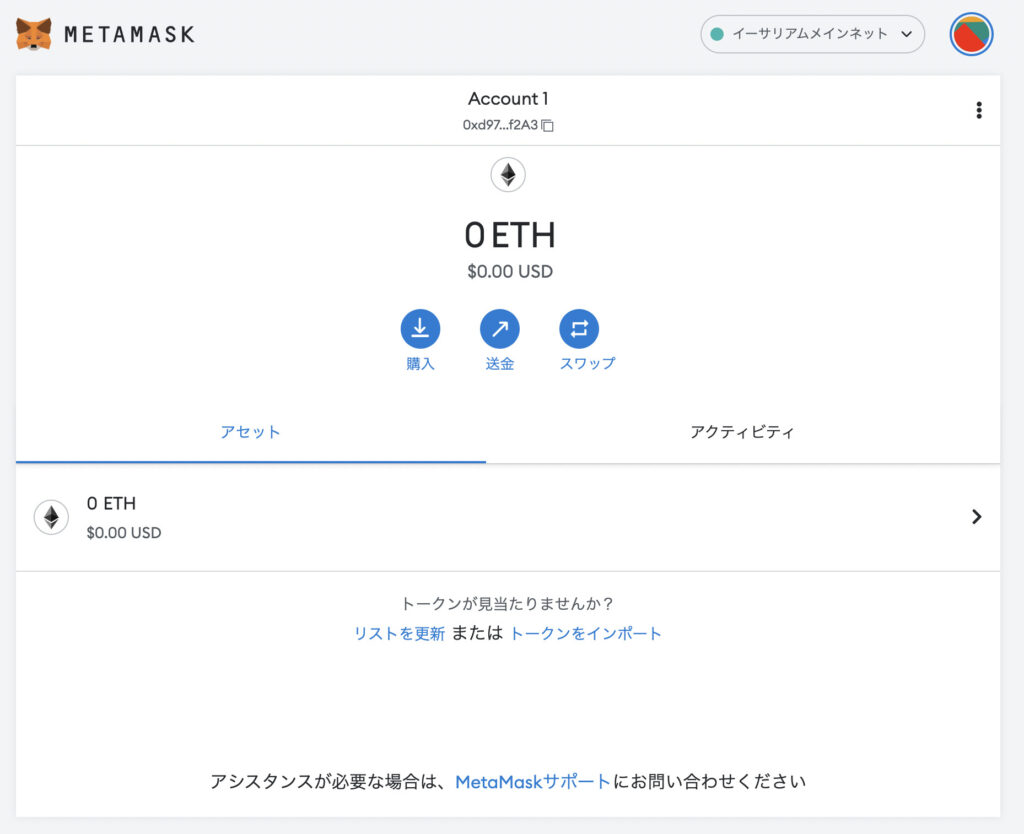Screen dimensions: 1024x834
Task: Click the トークンをインポート link
Action: [x=585, y=633]
